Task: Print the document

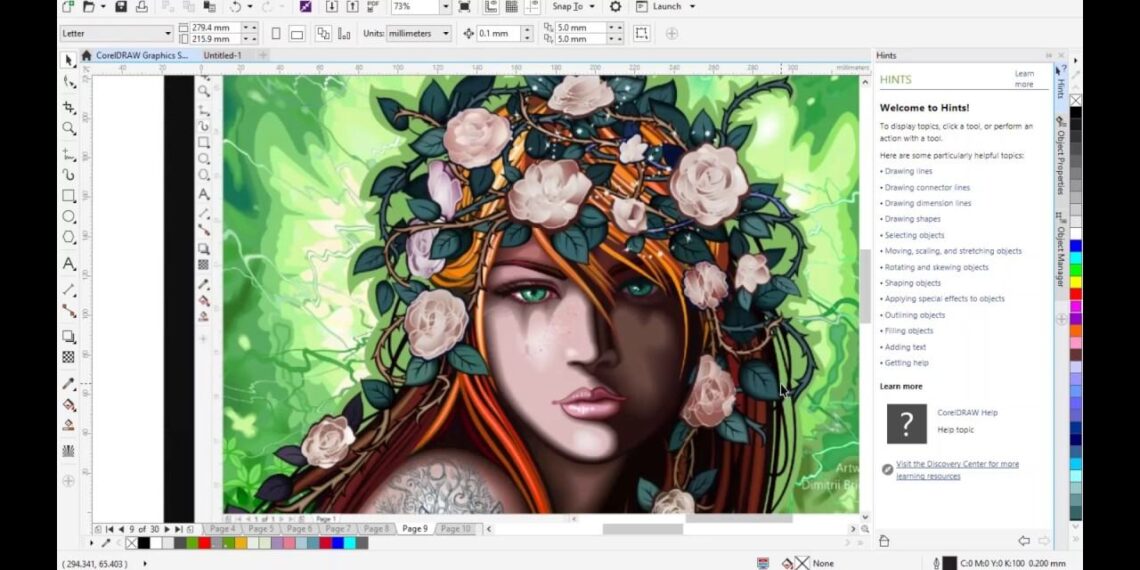Action: coord(142,7)
